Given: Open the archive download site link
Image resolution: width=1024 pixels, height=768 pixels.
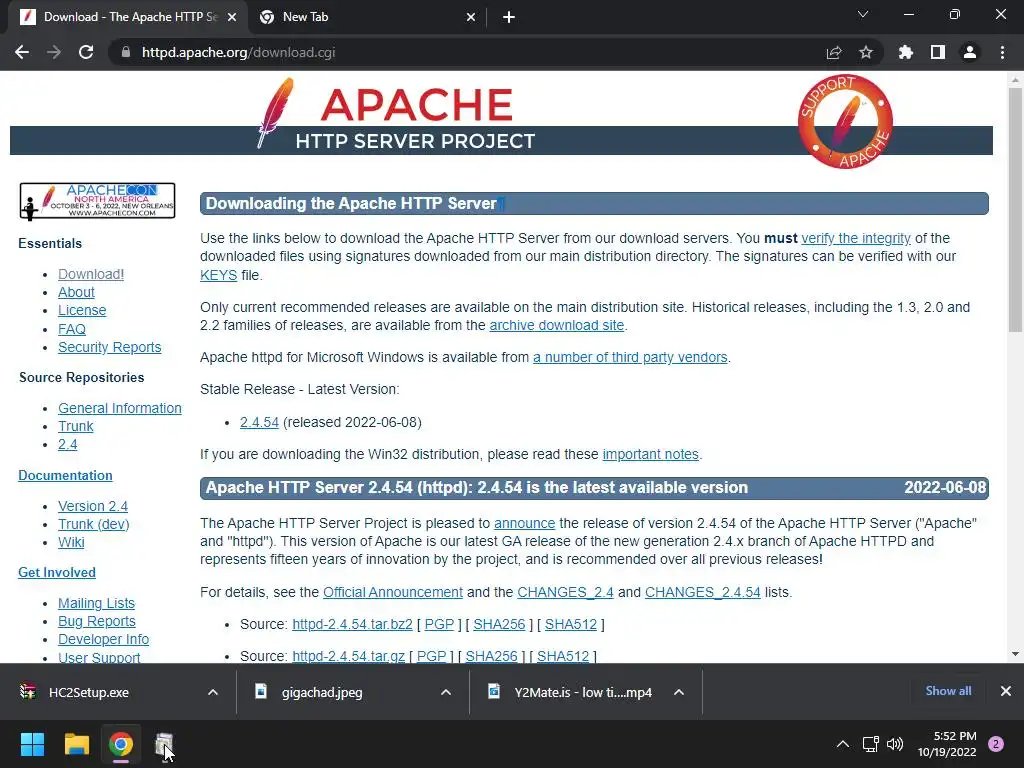Looking at the screenshot, I should coord(556,325).
